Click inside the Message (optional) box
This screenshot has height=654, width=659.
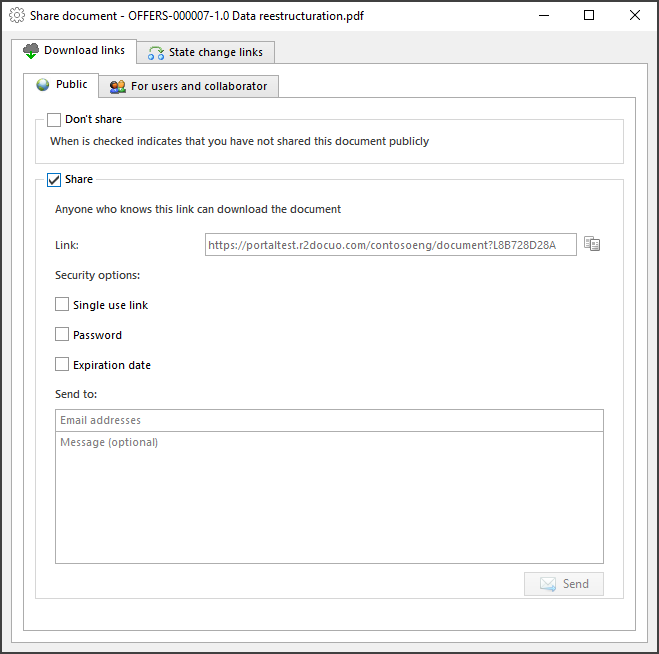point(329,497)
